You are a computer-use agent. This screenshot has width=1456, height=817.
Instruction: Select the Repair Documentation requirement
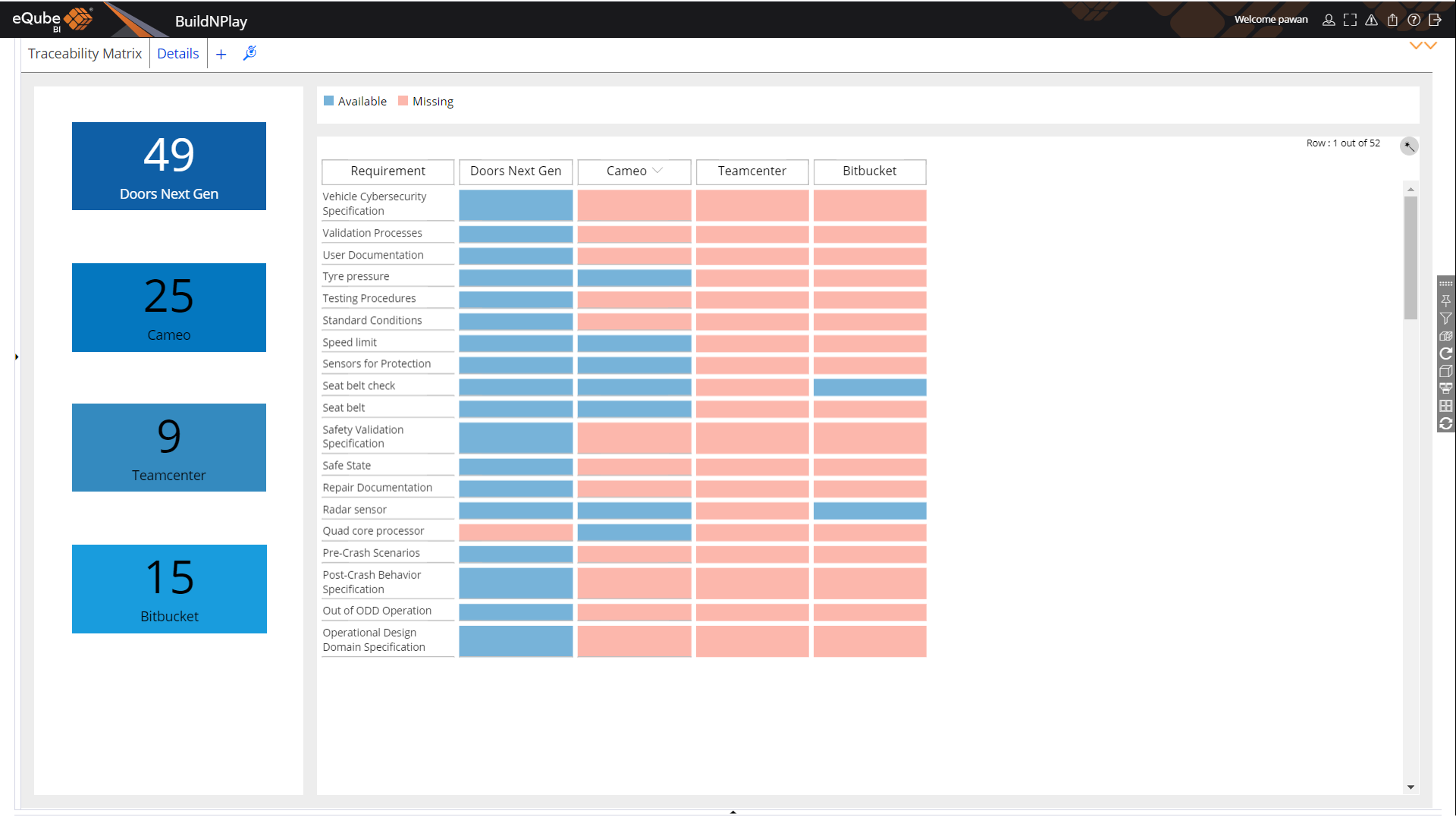(388, 488)
